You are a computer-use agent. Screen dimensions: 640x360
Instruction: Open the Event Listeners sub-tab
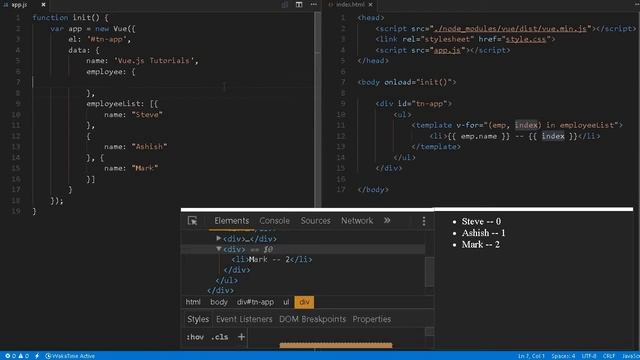pos(244,319)
